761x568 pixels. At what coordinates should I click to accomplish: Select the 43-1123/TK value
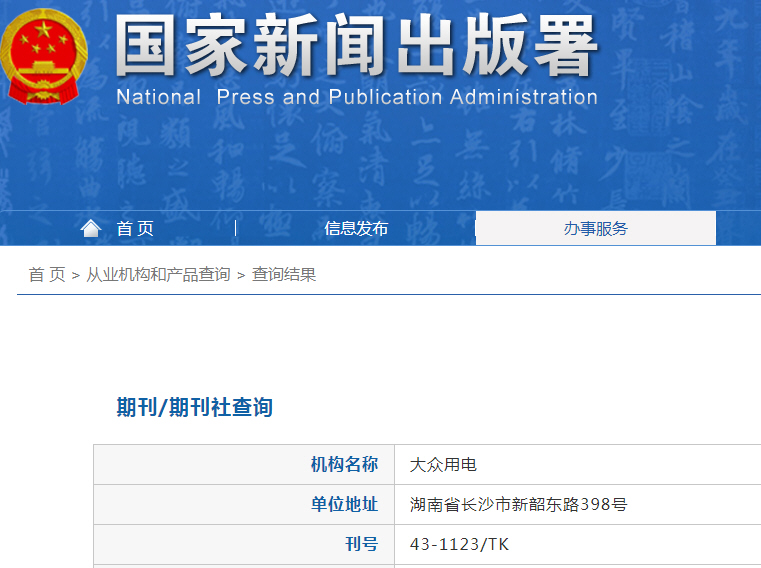pyautogui.click(x=459, y=544)
